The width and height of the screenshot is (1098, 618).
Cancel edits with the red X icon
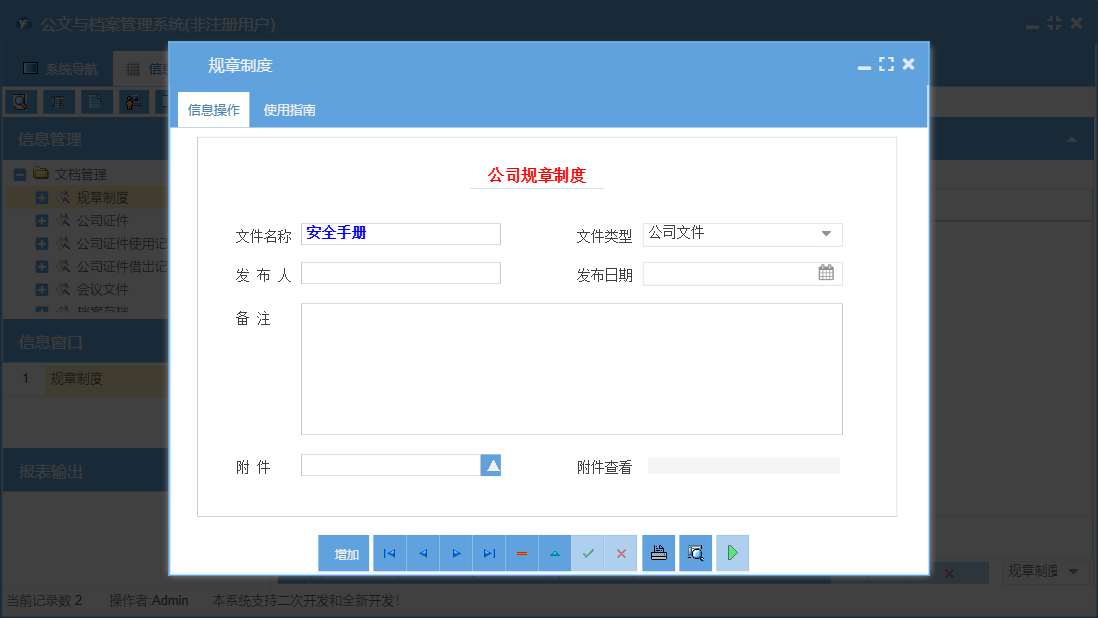621,552
